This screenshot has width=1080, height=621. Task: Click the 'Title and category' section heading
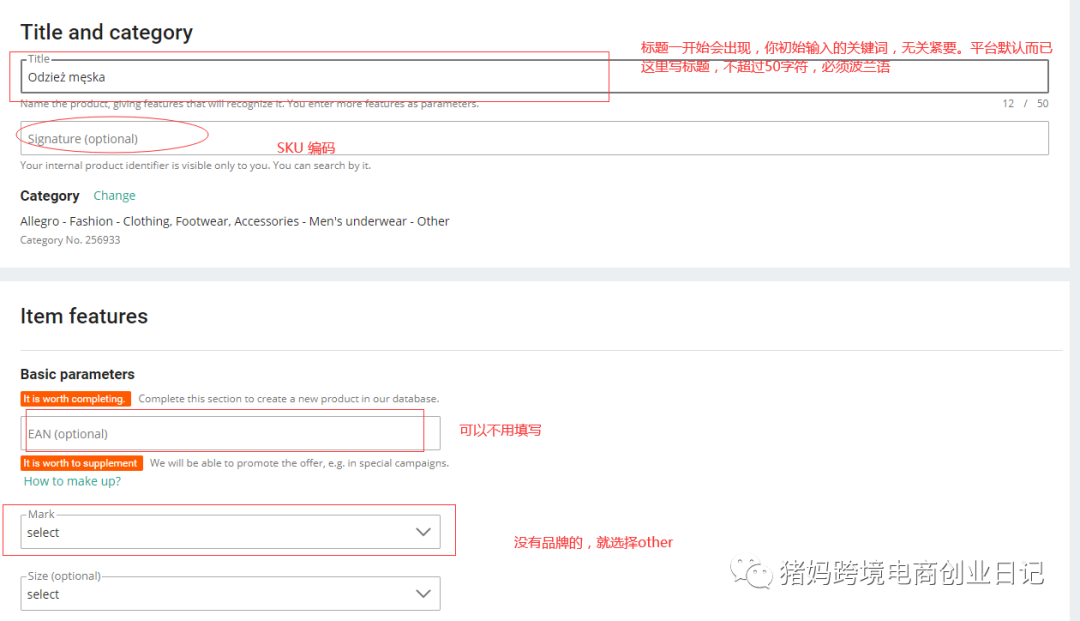coord(106,32)
